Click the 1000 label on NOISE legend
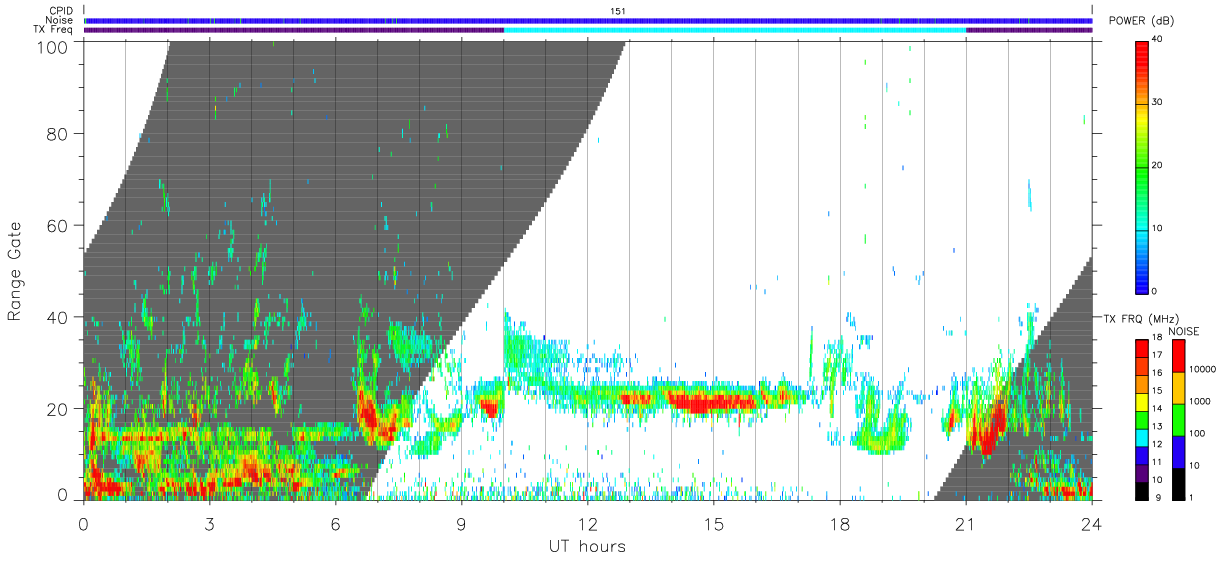 pos(1200,401)
